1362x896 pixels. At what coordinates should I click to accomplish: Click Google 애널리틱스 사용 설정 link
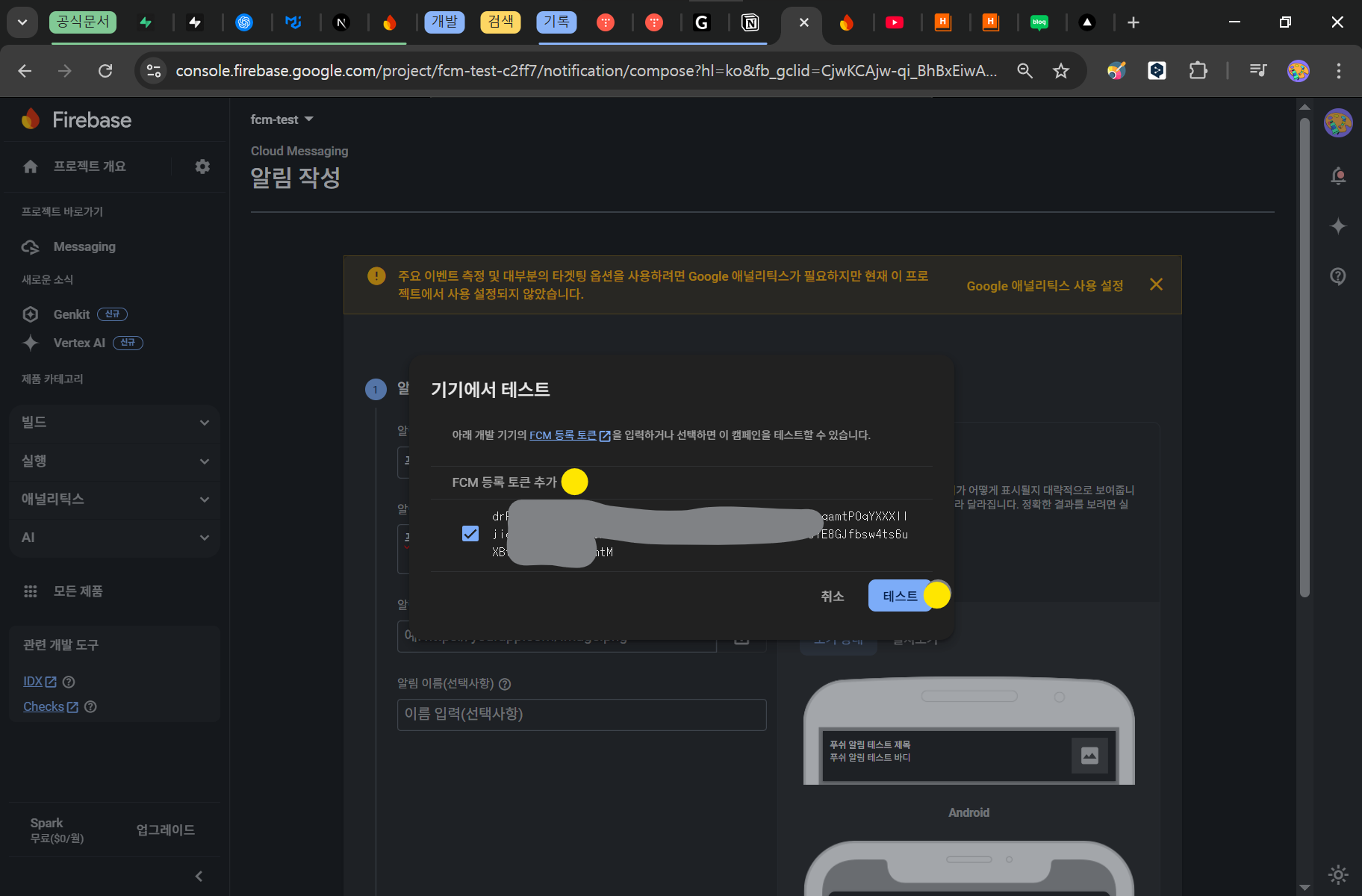point(1045,286)
